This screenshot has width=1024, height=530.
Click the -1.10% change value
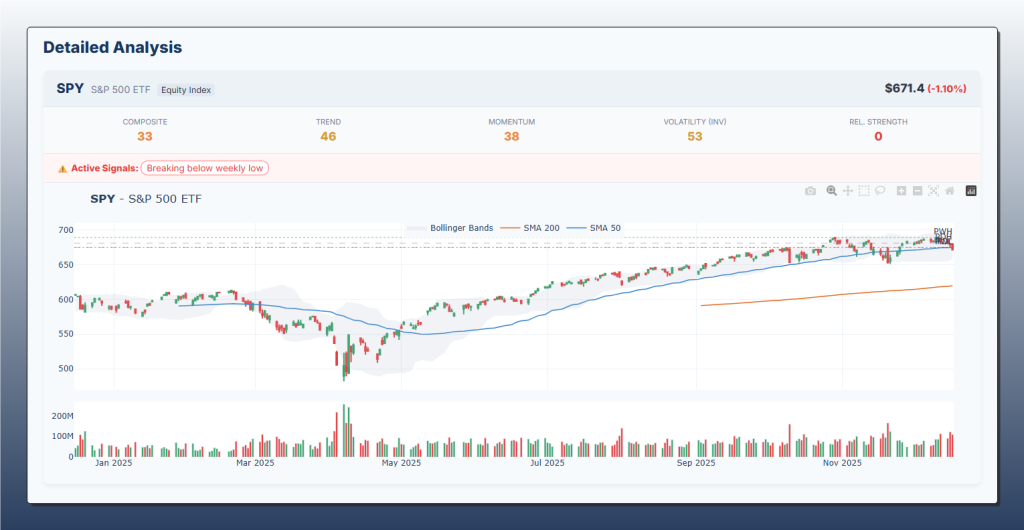point(947,89)
